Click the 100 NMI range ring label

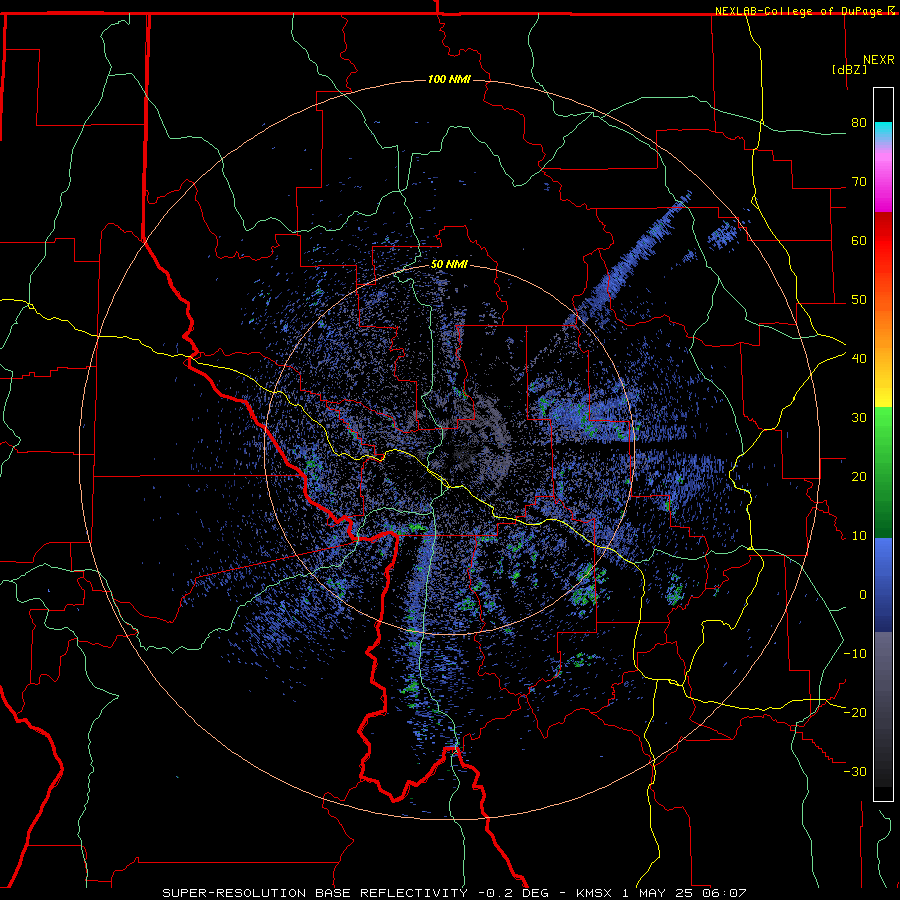pos(449,79)
